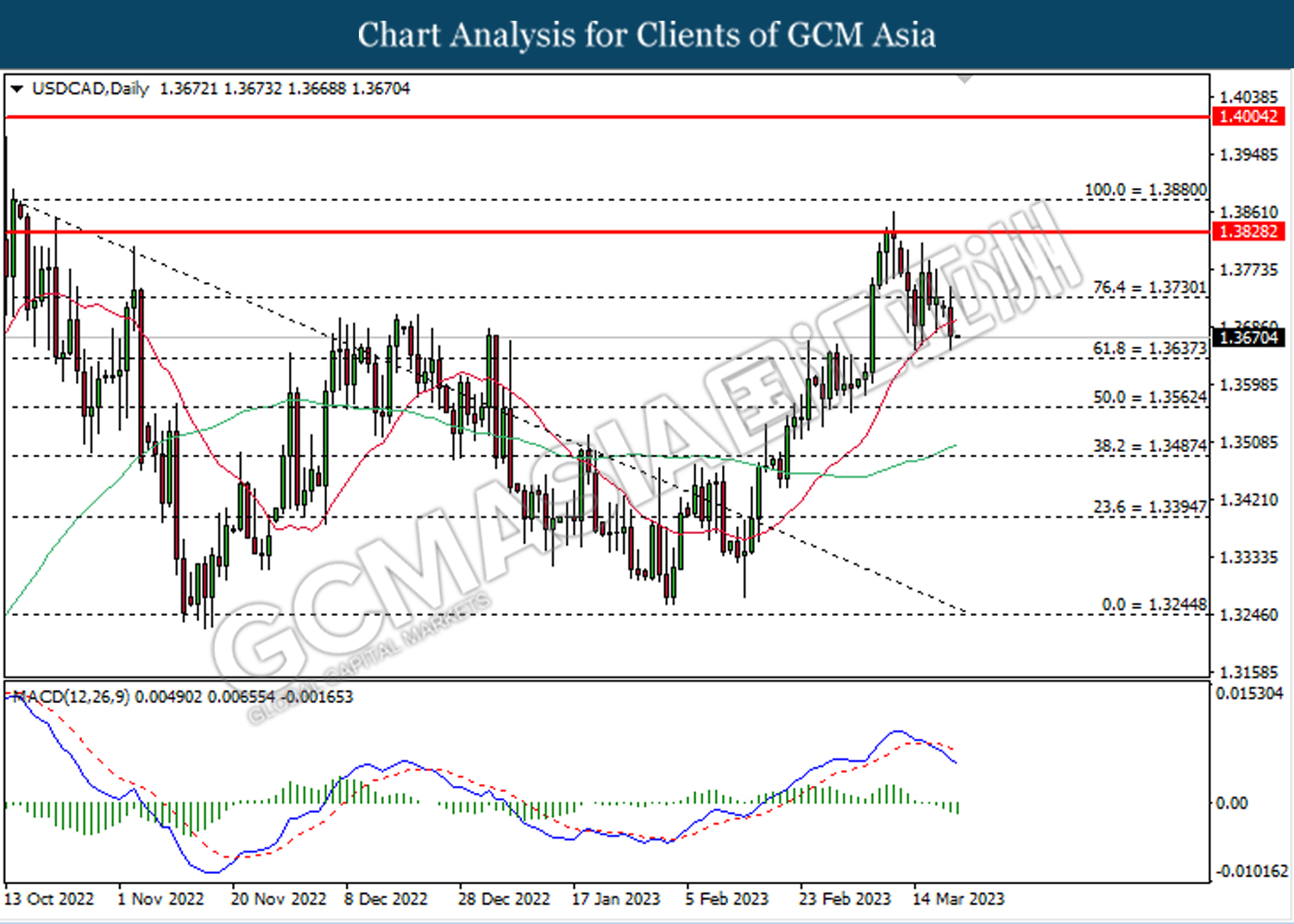Click the 1.34210 price axis label

coord(1248,500)
